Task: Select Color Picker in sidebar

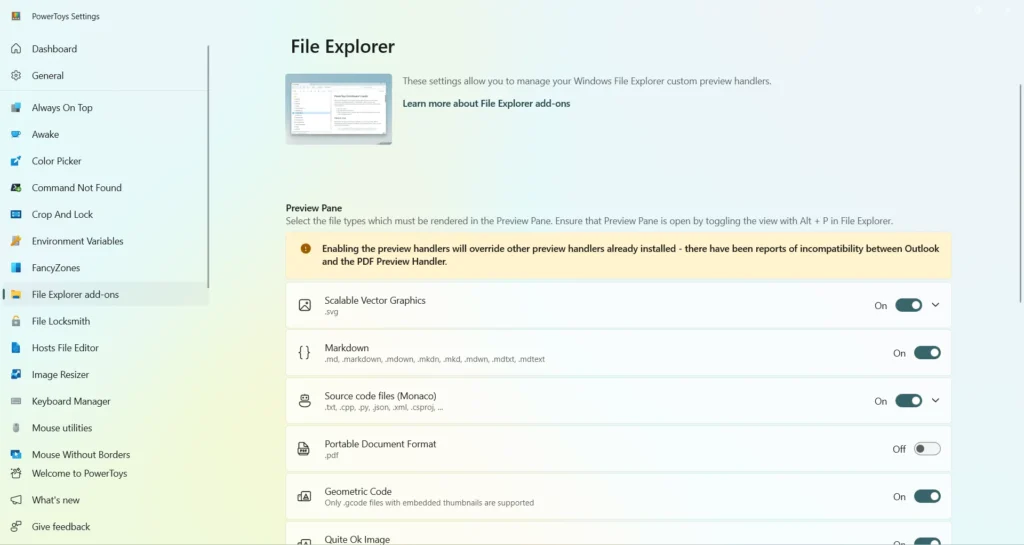Action: pyautogui.click(x=106, y=161)
